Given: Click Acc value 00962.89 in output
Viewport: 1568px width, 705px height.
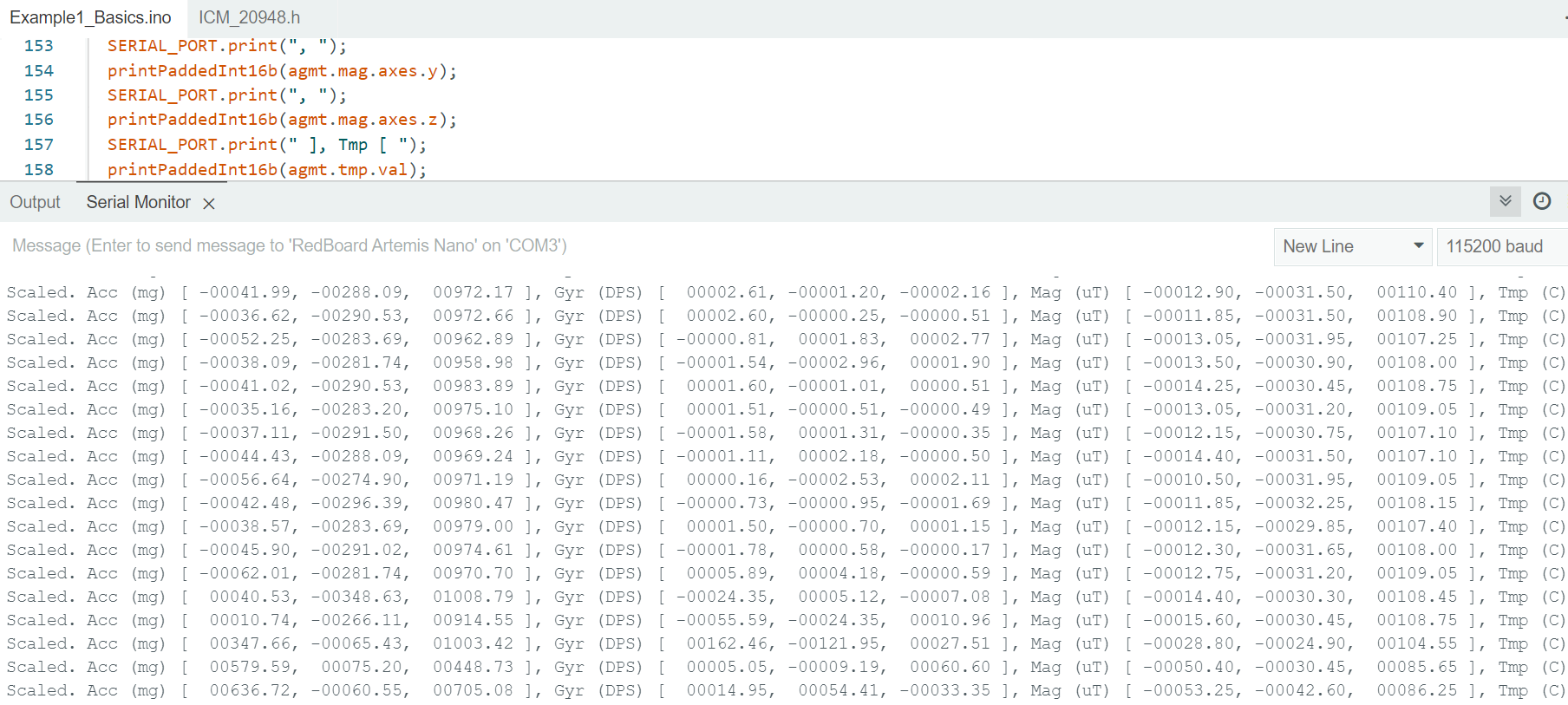Looking at the screenshot, I should click(473, 340).
